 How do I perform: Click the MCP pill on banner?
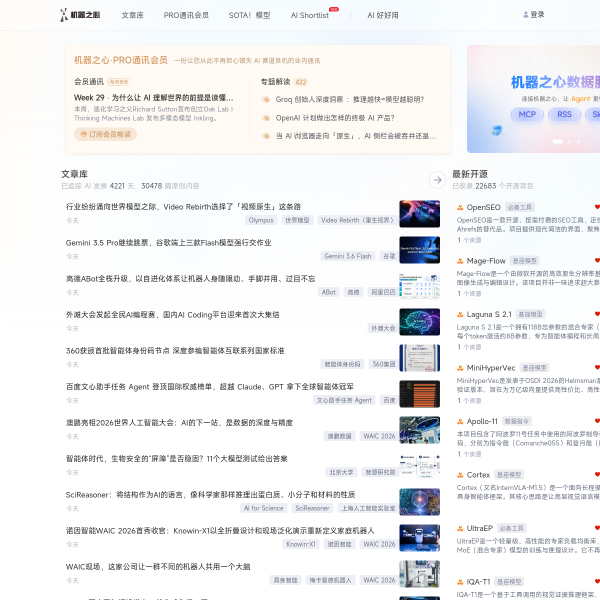tap(527, 114)
